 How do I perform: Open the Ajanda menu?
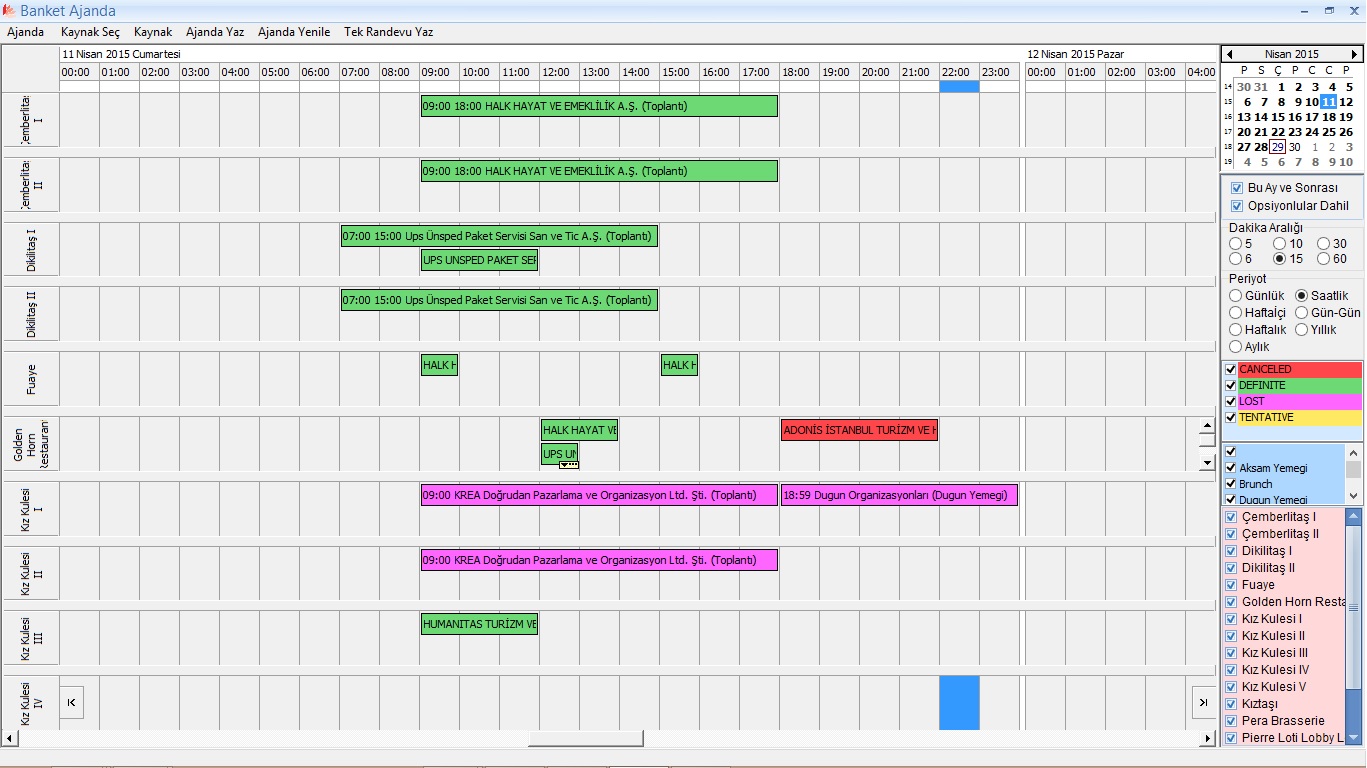(x=26, y=32)
